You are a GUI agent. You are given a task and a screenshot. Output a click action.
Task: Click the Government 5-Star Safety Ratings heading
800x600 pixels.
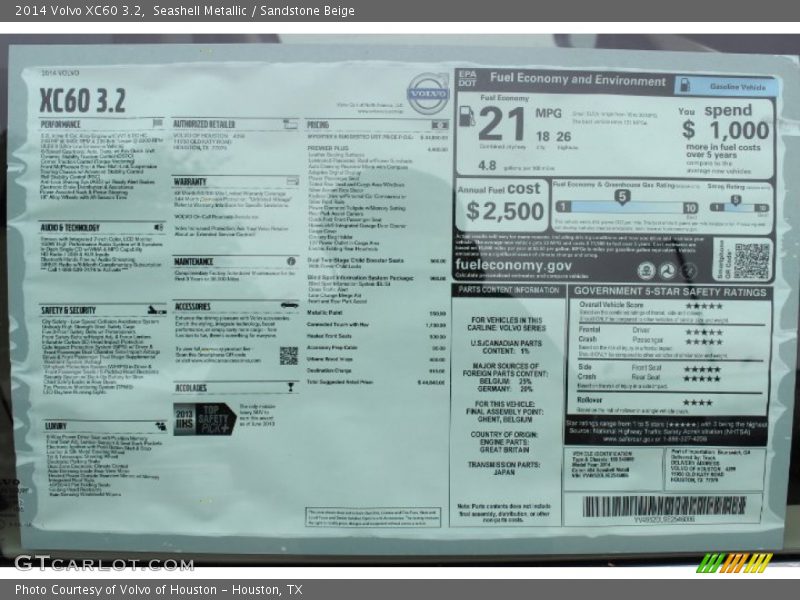[x=670, y=292]
